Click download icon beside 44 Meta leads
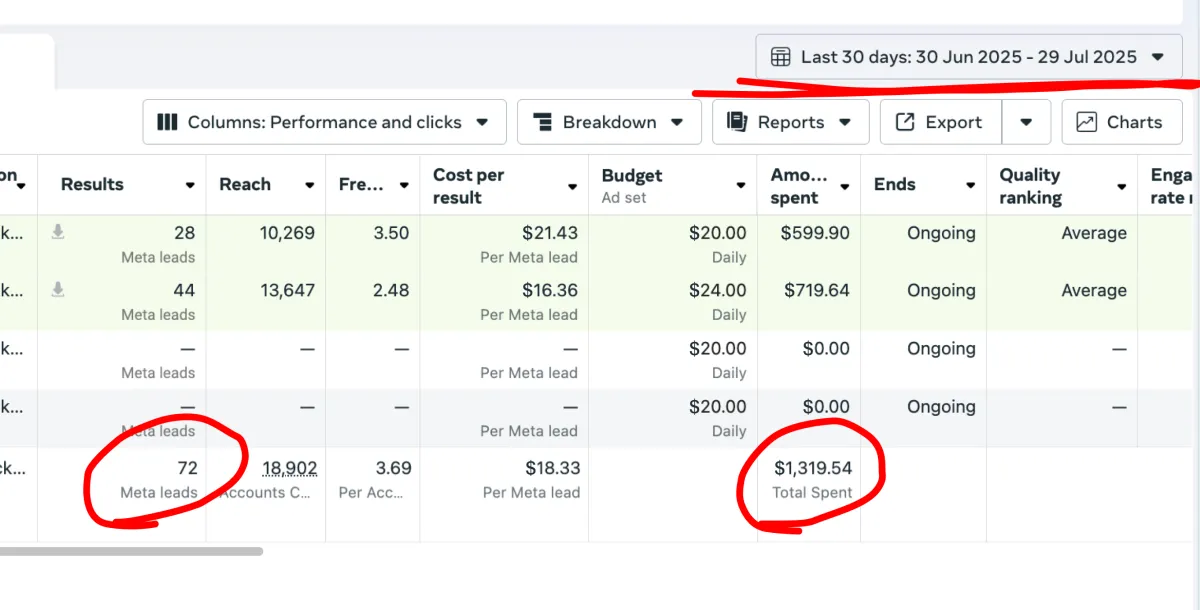The width and height of the screenshot is (1200, 610). [x=59, y=290]
